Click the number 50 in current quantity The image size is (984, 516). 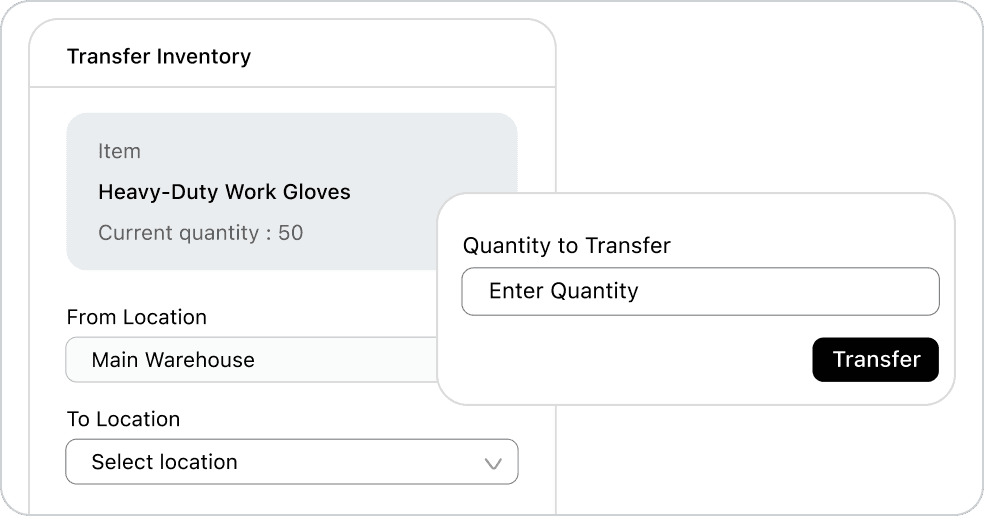tap(290, 233)
